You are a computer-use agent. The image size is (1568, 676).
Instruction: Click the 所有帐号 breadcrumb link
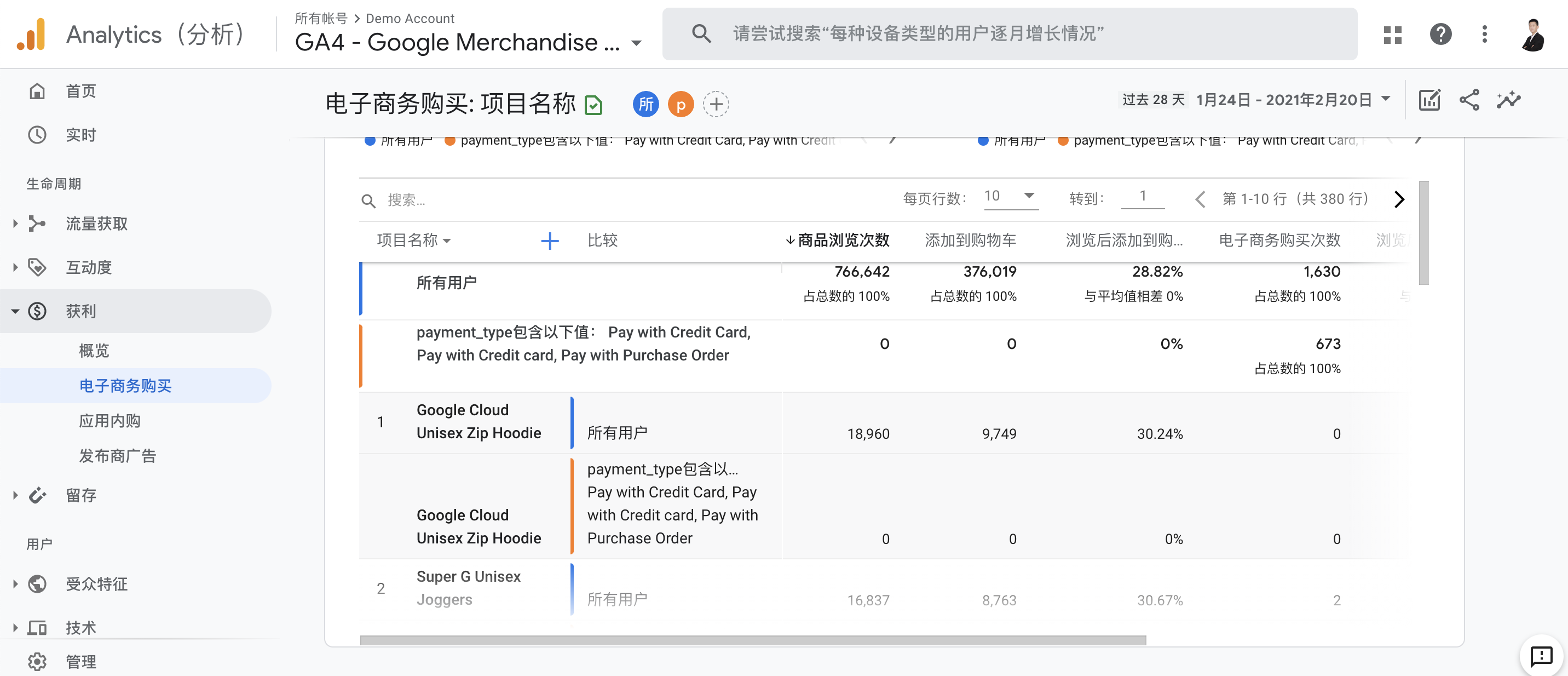click(x=321, y=18)
